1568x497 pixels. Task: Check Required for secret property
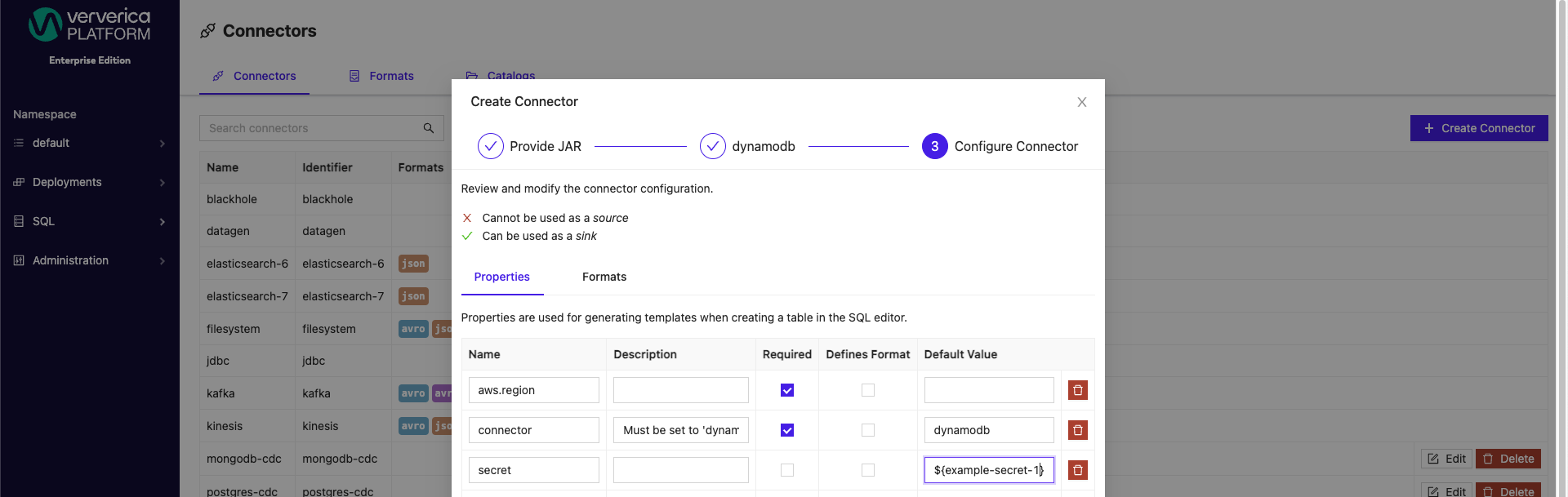[x=787, y=470]
